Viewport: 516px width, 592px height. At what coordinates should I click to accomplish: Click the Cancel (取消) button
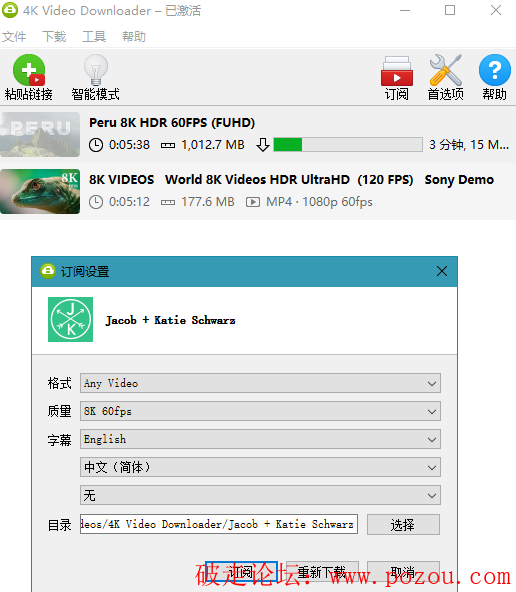pos(403,572)
